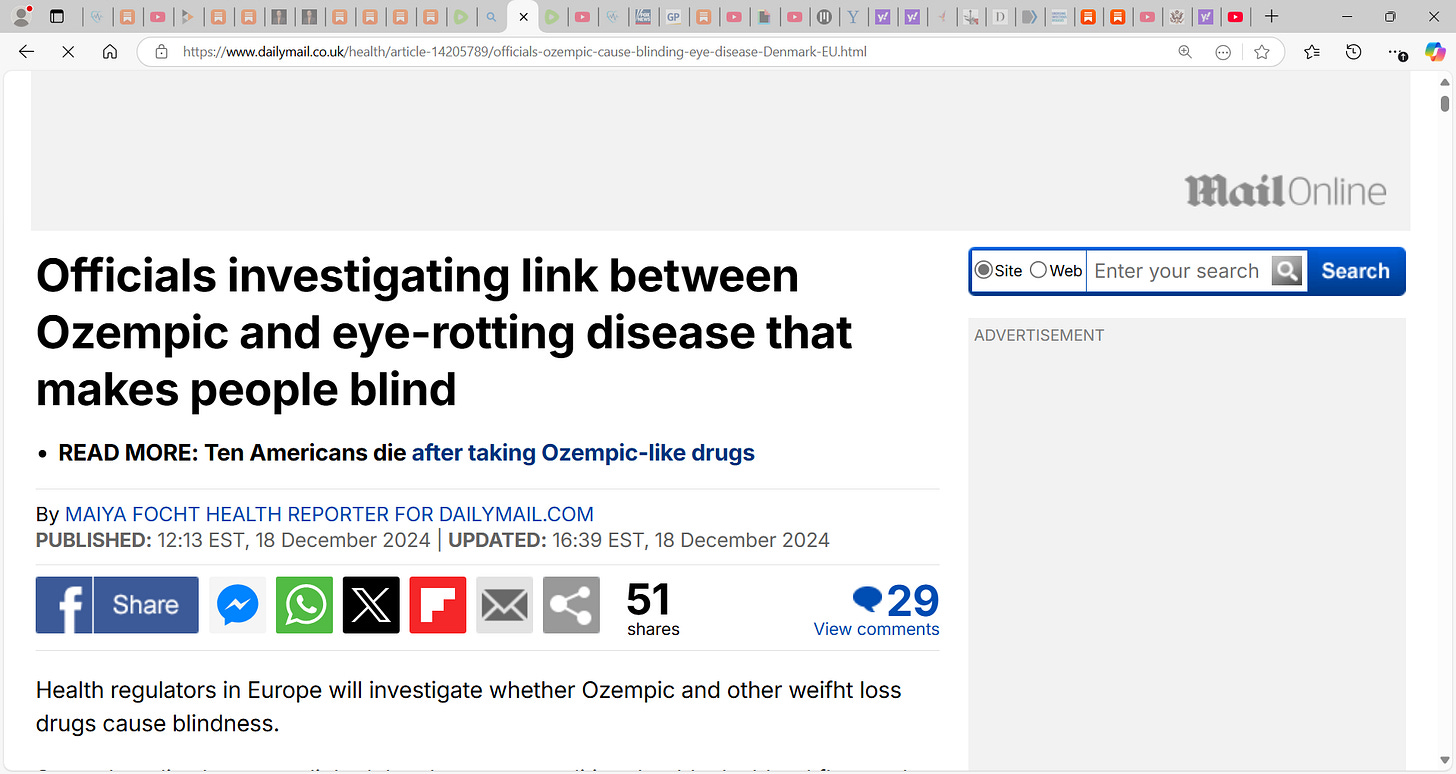Click View comments link

[876, 629]
